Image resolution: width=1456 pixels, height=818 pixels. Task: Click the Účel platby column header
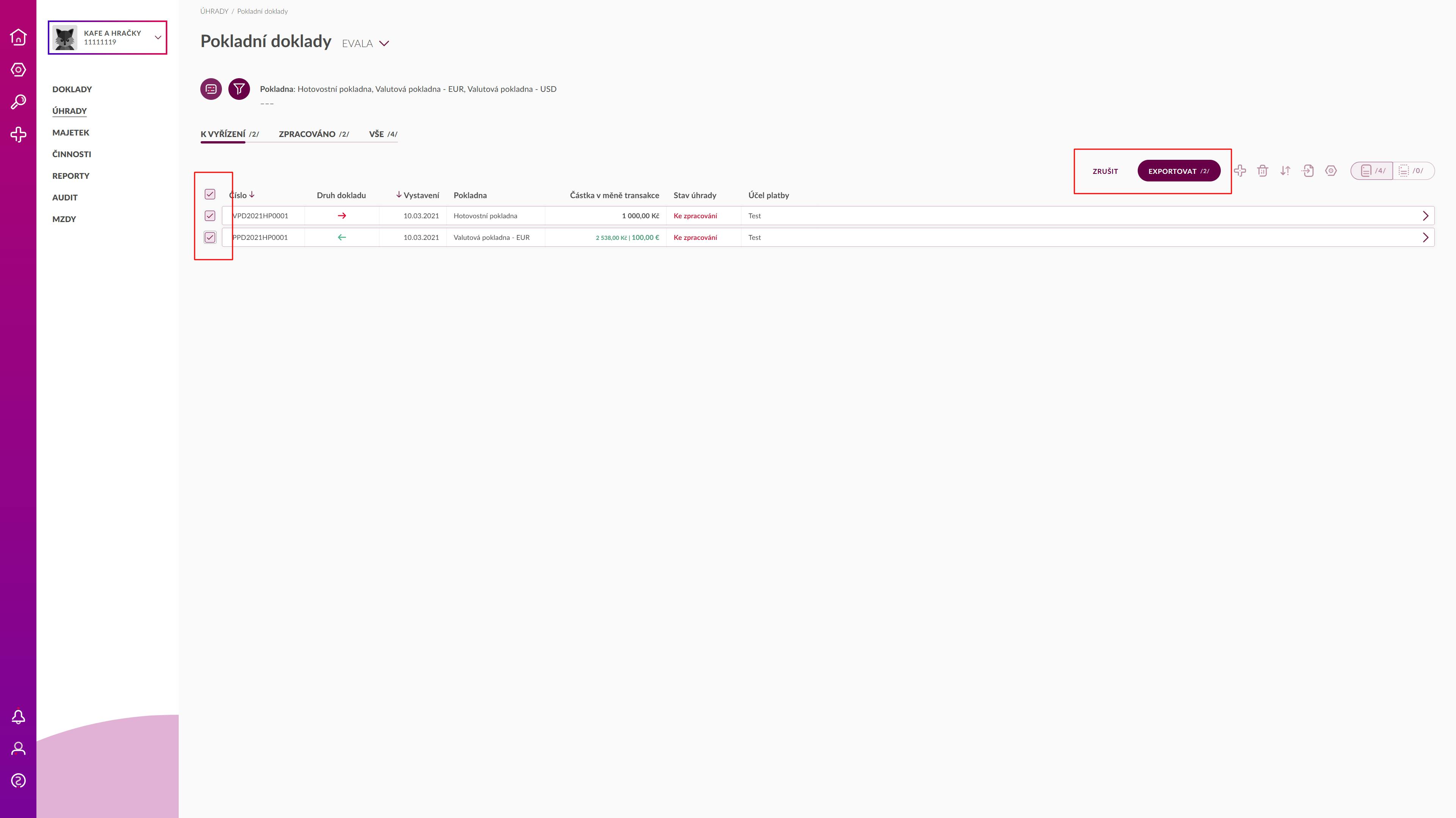[769, 195]
